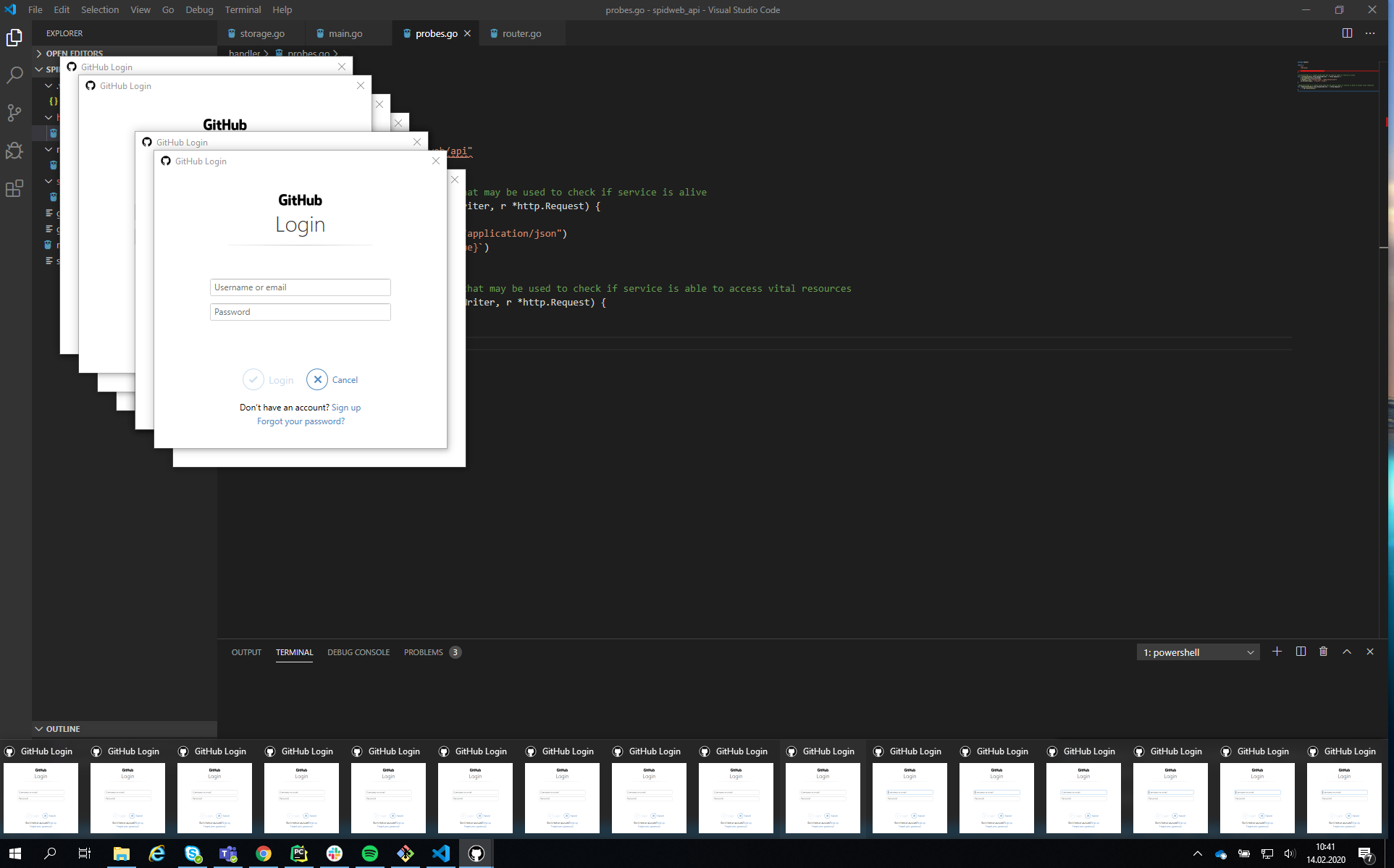Viewport: 1394px width, 868px height.
Task: Click the split editor right icon
Action: (1347, 33)
